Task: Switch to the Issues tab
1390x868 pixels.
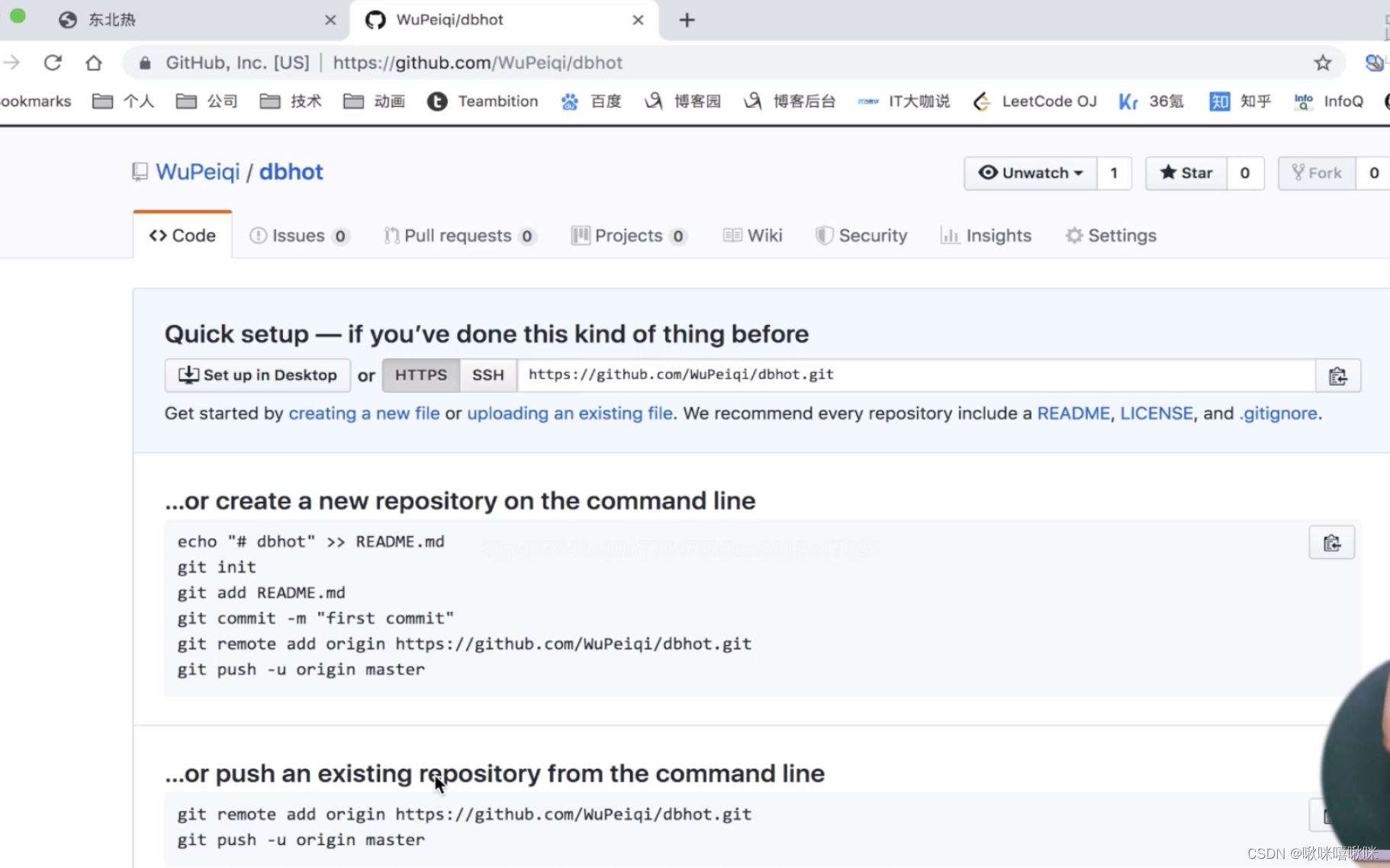Action: [x=299, y=236]
